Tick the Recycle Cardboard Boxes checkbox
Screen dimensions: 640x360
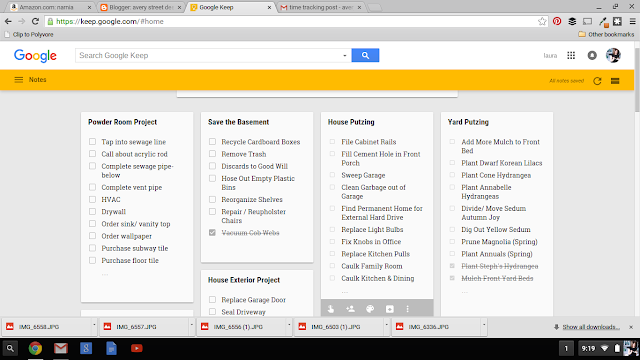point(212,142)
